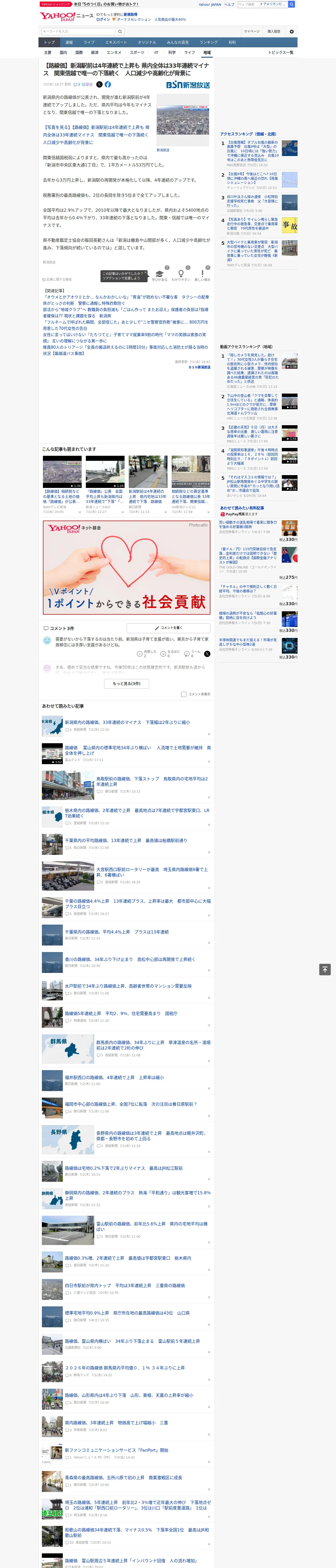Viewport: 336px width, 1568px height.
Task: Open 青森県の最高路線価 article
Action: coord(124,1477)
